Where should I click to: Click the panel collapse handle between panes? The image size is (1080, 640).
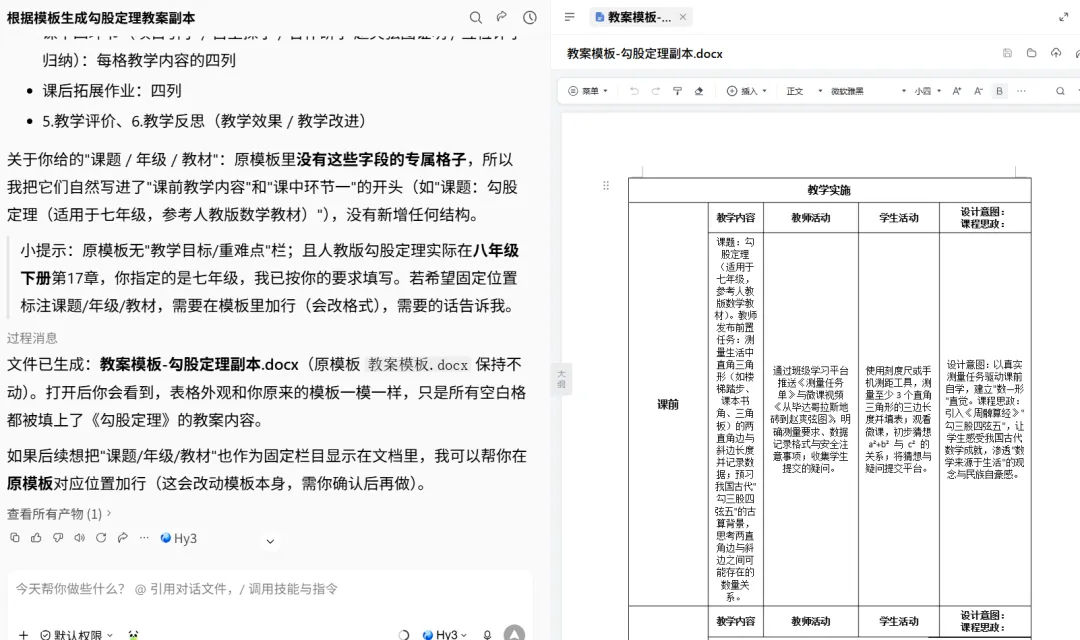(561, 378)
